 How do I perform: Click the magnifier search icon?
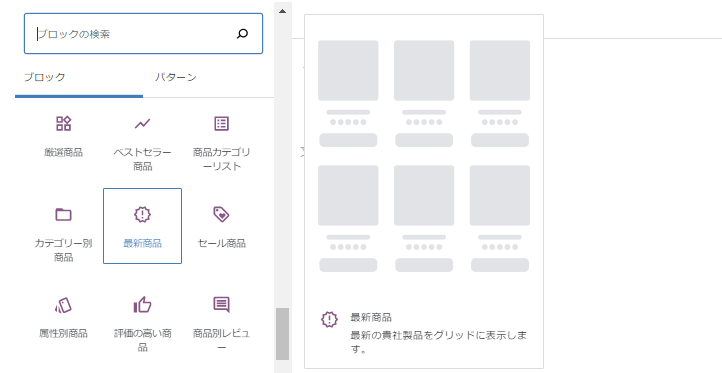click(x=242, y=34)
